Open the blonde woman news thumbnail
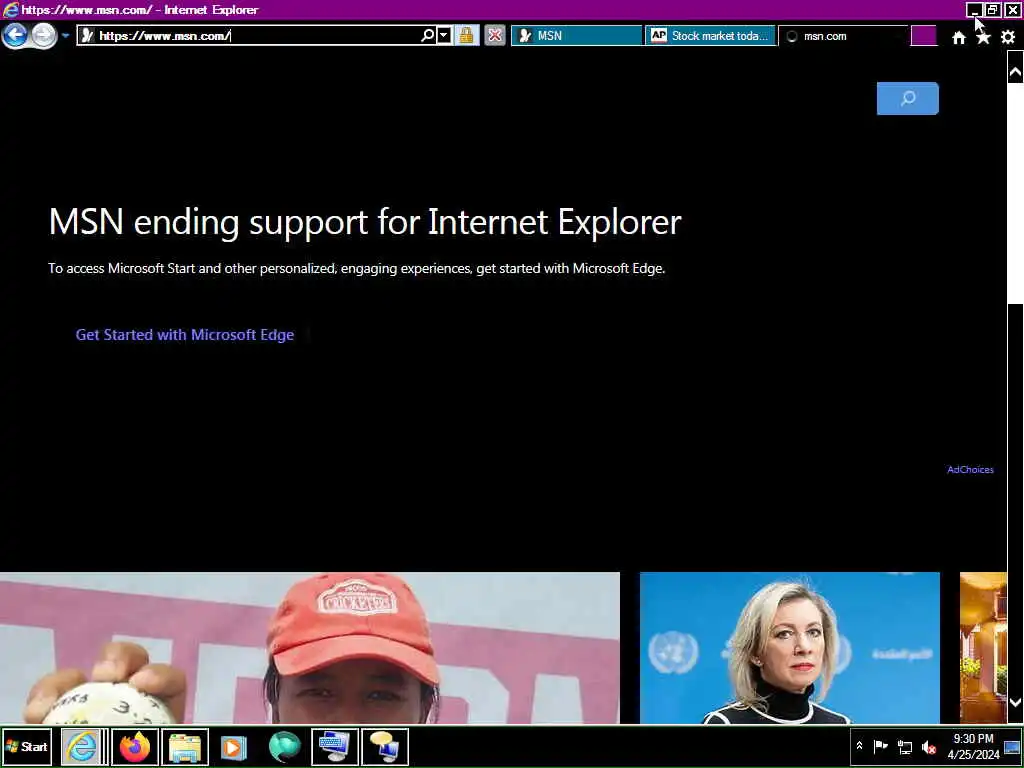 (790, 648)
